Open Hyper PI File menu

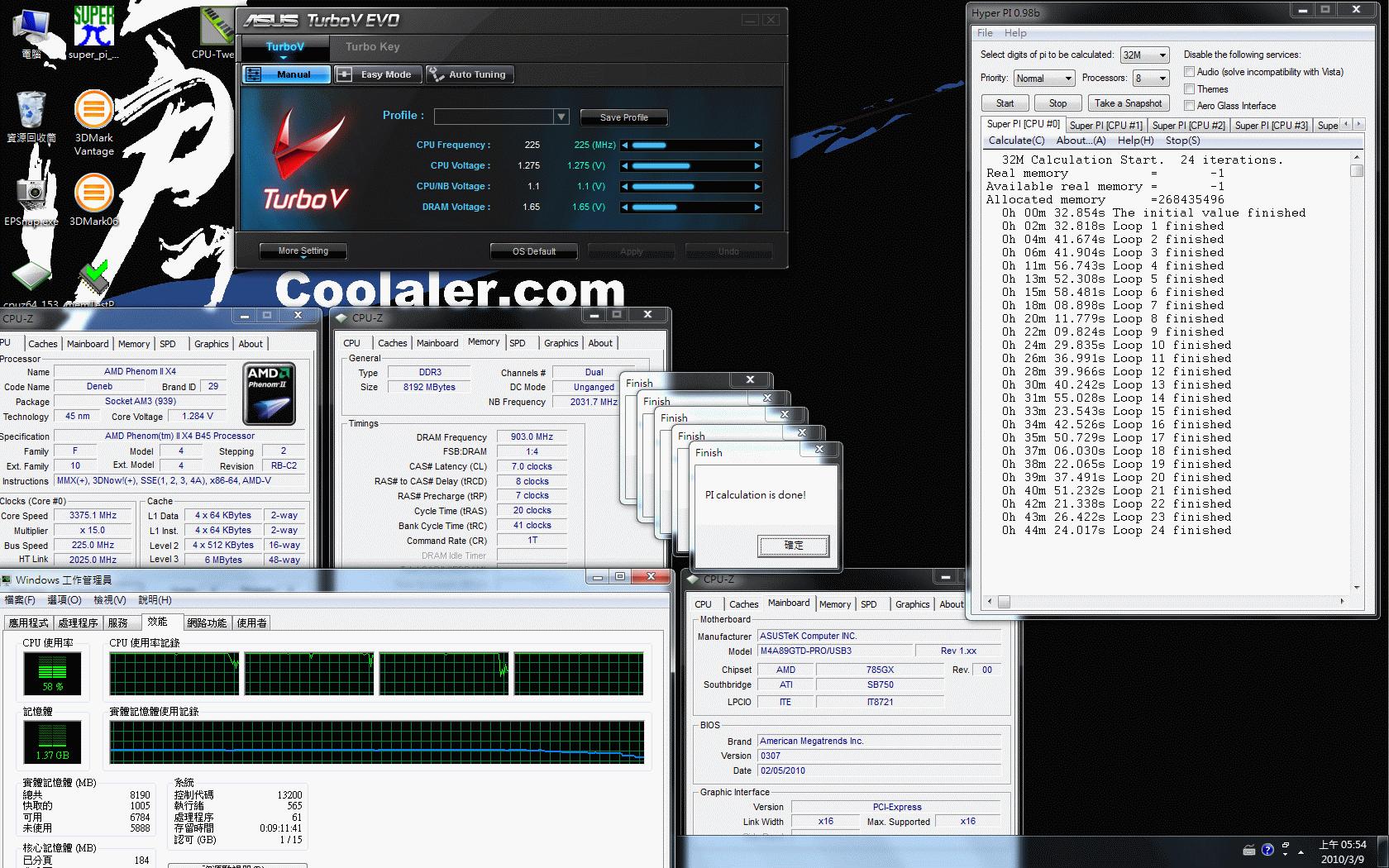point(985,33)
